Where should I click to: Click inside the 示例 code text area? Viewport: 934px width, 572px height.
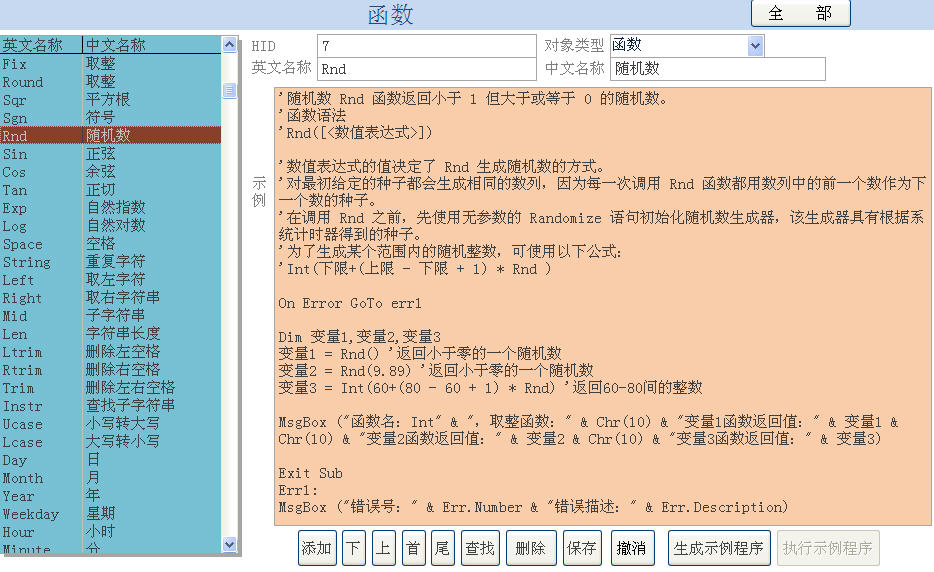(x=603, y=306)
